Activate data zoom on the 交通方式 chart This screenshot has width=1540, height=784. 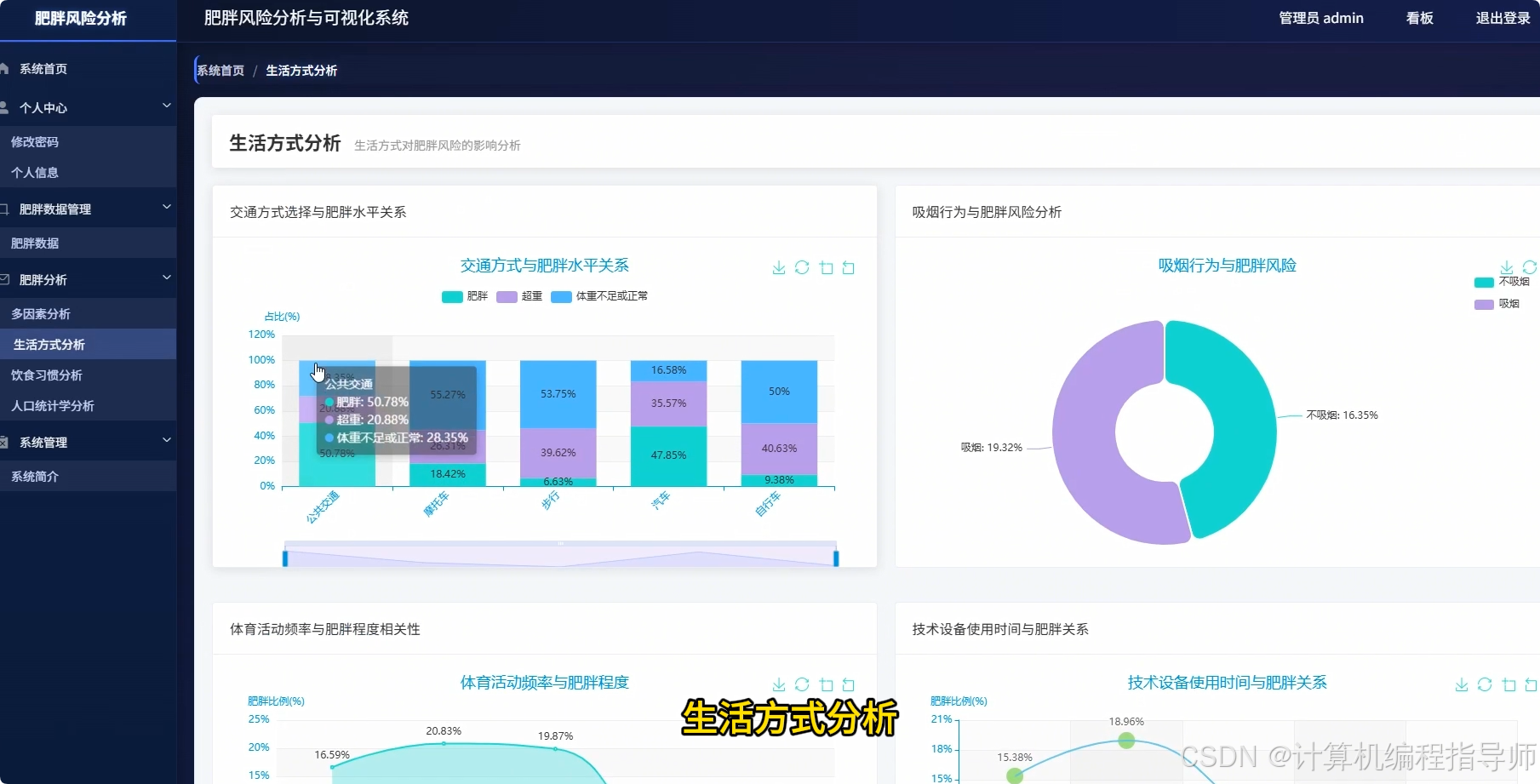pyautogui.click(x=825, y=267)
